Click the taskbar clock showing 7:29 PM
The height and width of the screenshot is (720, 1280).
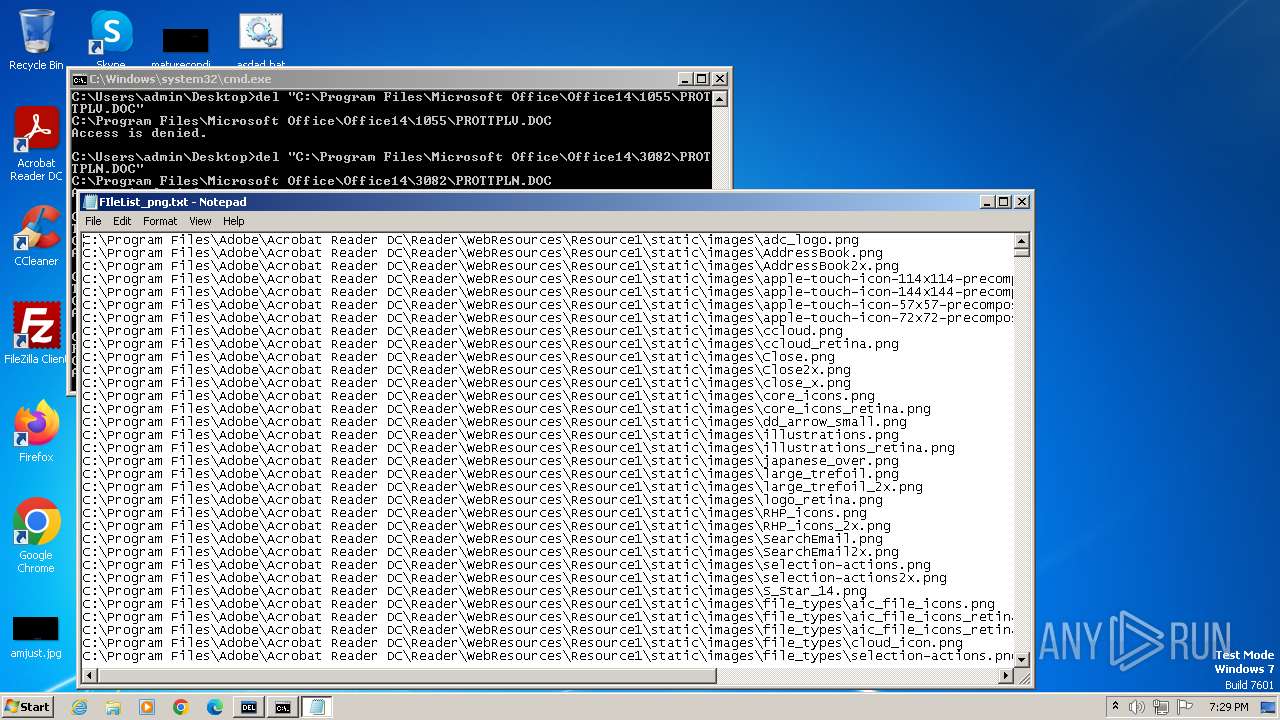click(x=1228, y=707)
